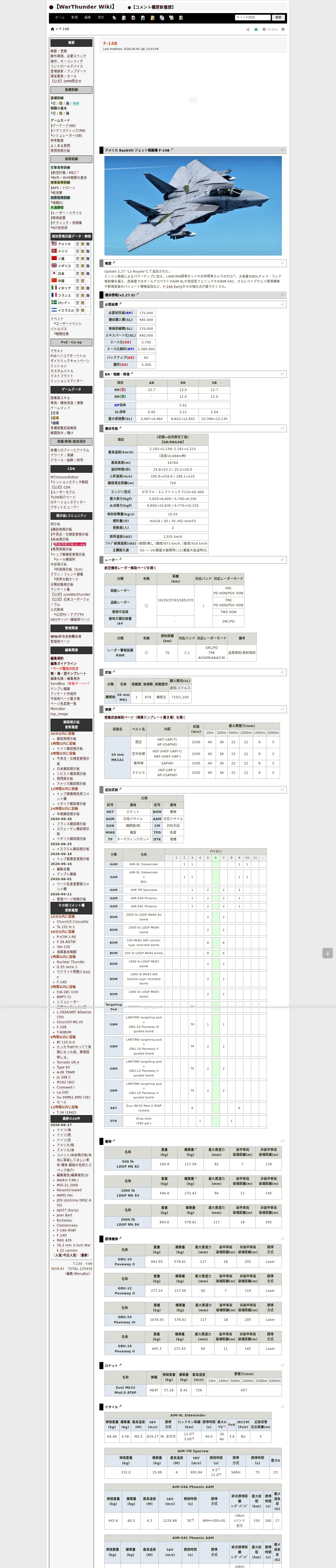Click the 検索 search button

[279, 18]
